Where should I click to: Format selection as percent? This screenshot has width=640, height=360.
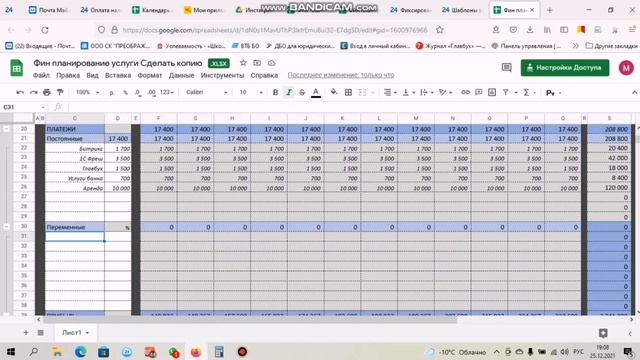pos(125,93)
